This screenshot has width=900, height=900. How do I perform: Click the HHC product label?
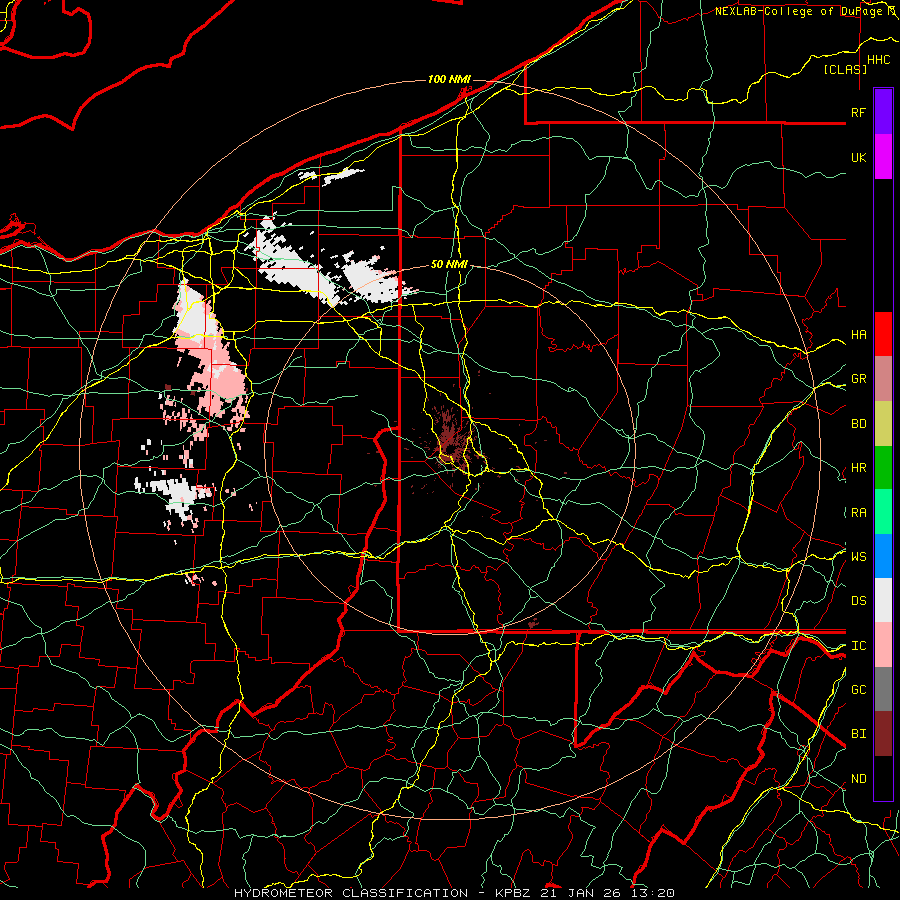coord(878,60)
